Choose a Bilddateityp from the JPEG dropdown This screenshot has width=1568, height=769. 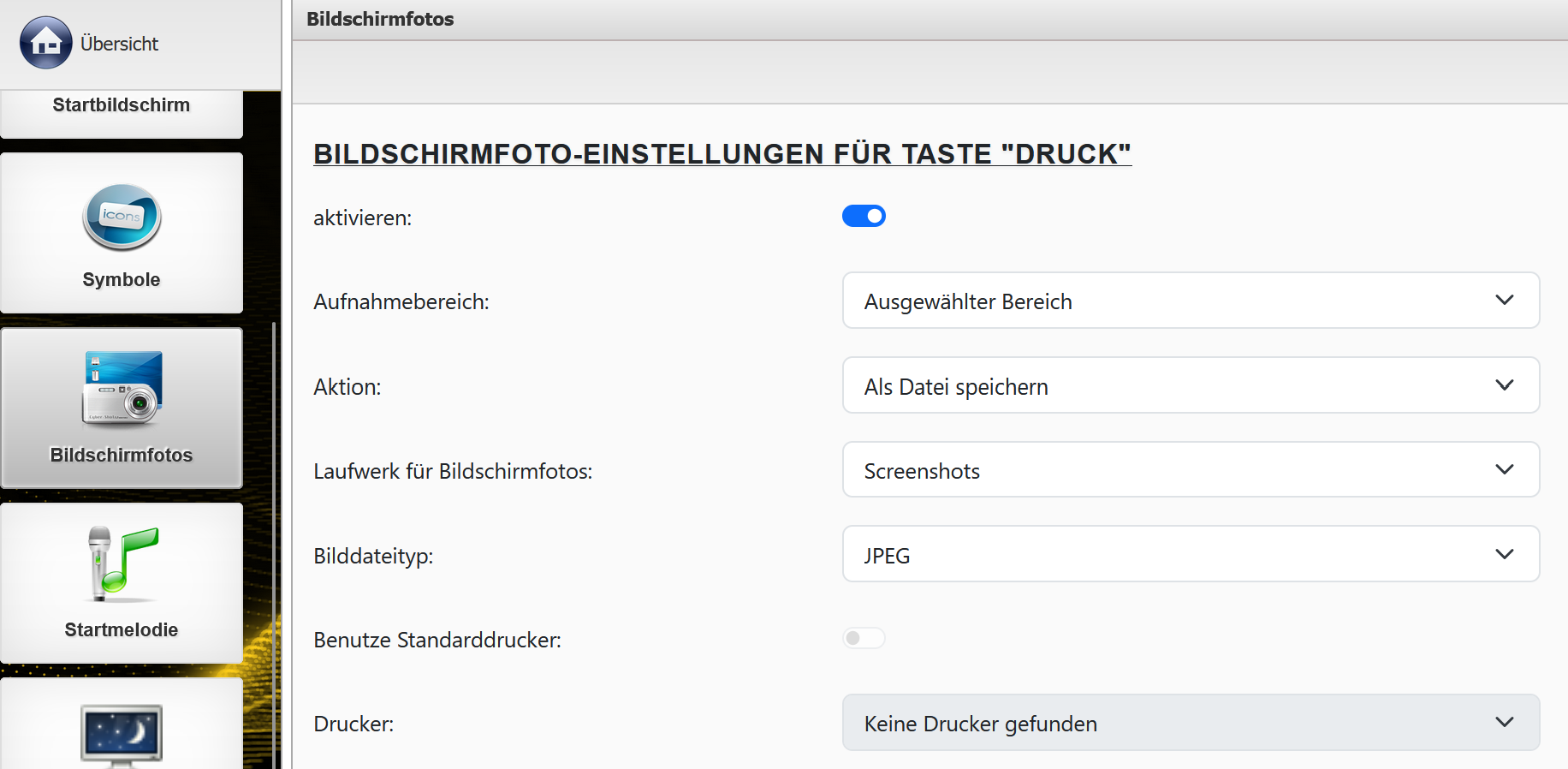point(1190,554)
